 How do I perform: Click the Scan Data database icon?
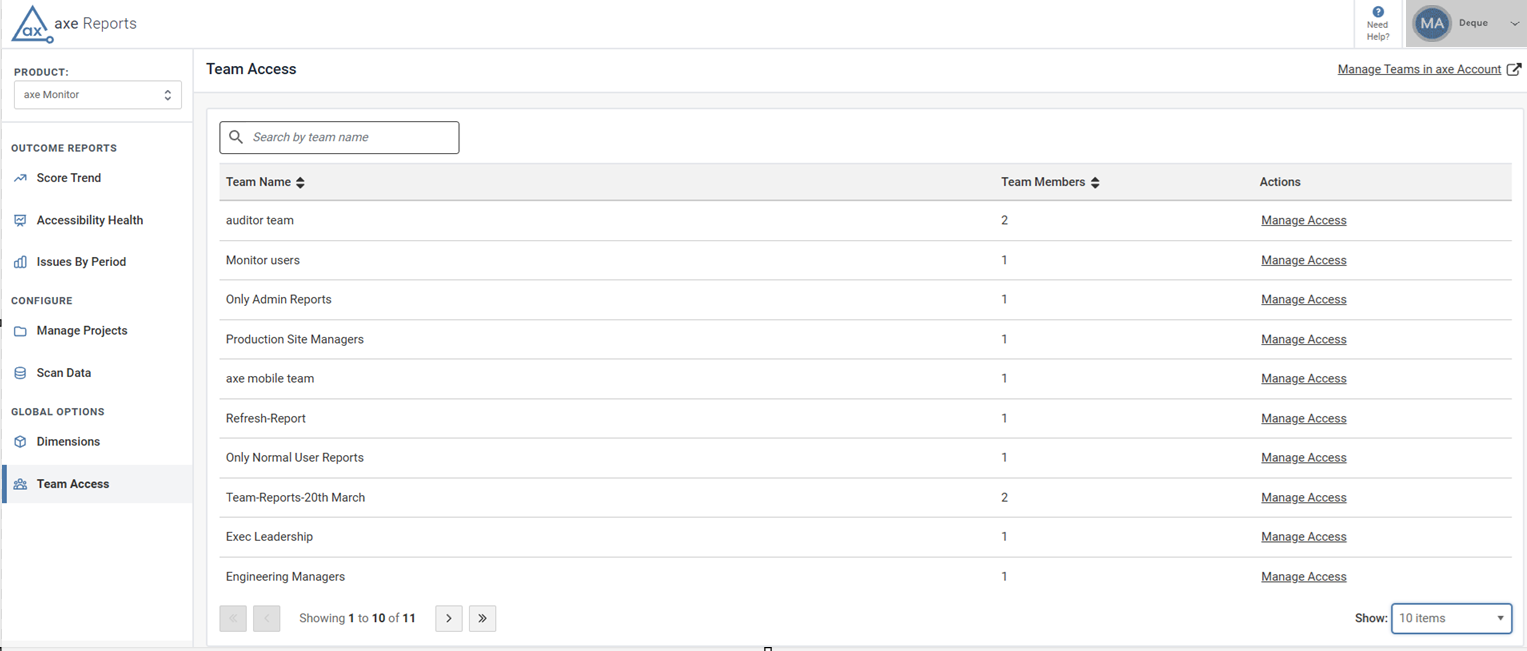pyautogui.click(x=20, y=373)
